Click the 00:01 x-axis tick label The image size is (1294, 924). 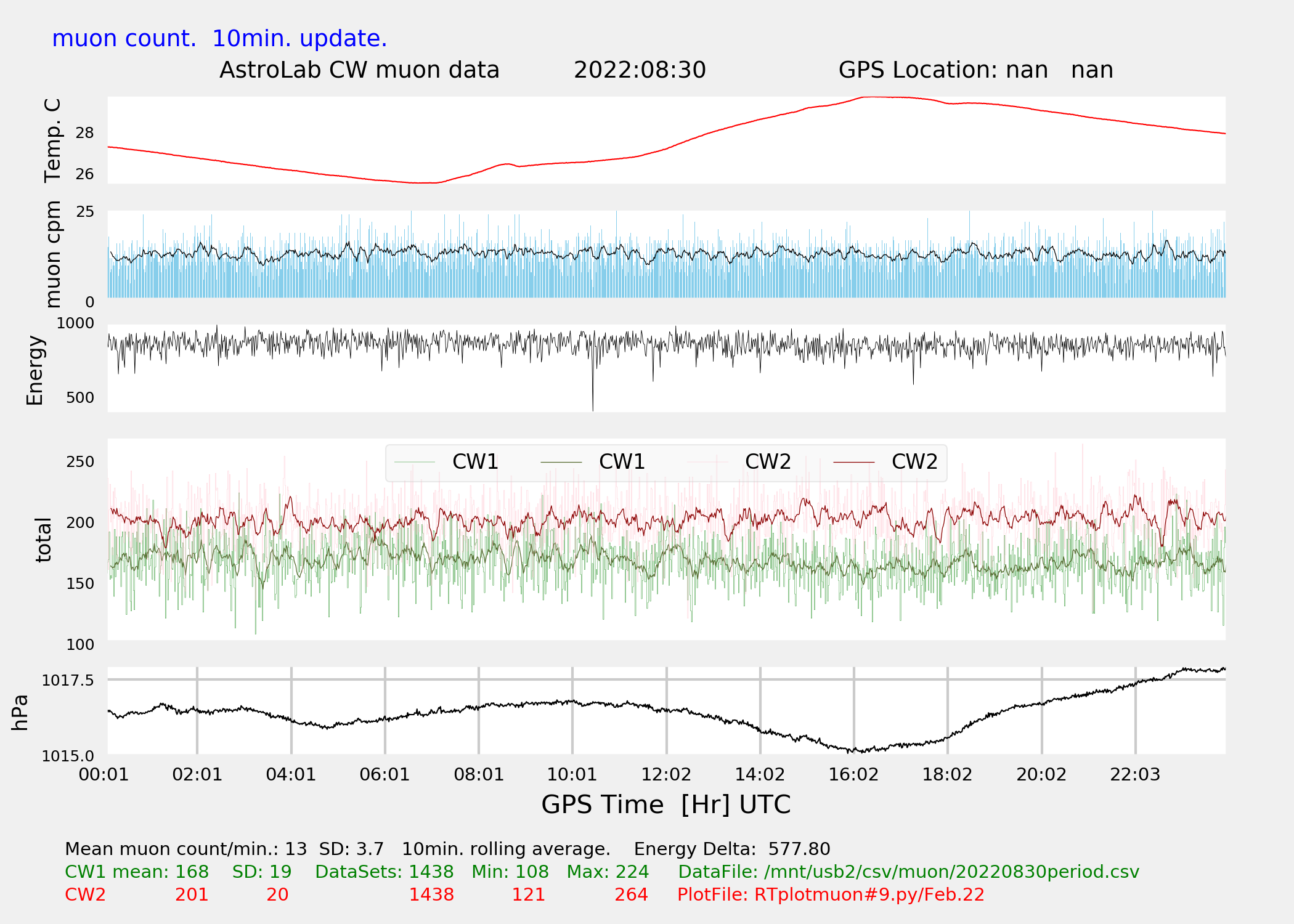[x=104, y=774]
